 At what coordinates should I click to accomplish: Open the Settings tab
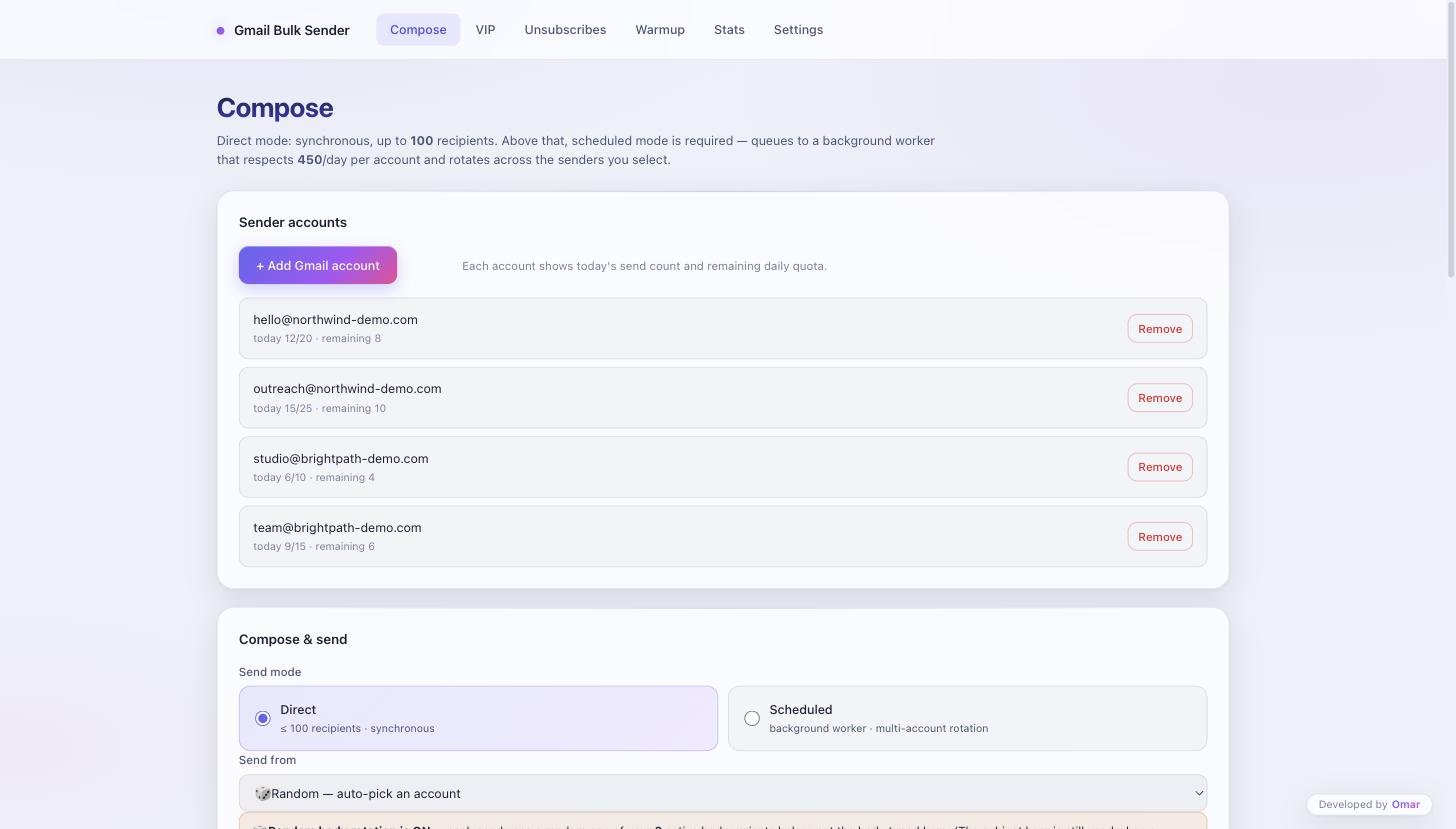[x=798, y=30]
